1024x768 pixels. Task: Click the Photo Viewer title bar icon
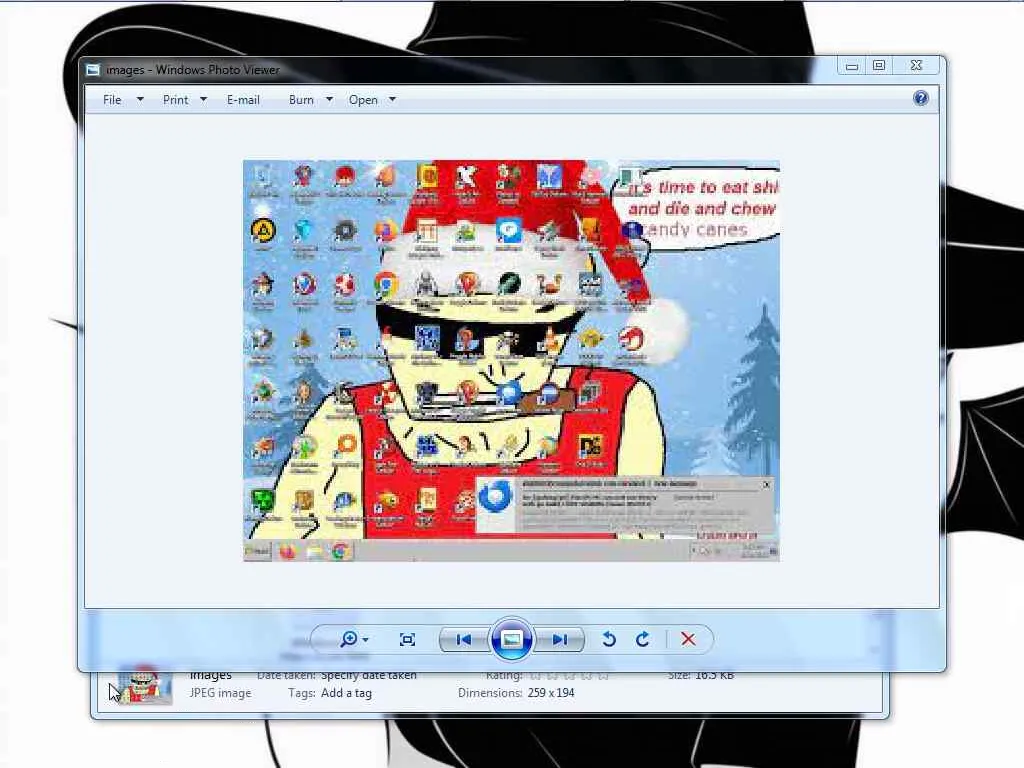93,70
